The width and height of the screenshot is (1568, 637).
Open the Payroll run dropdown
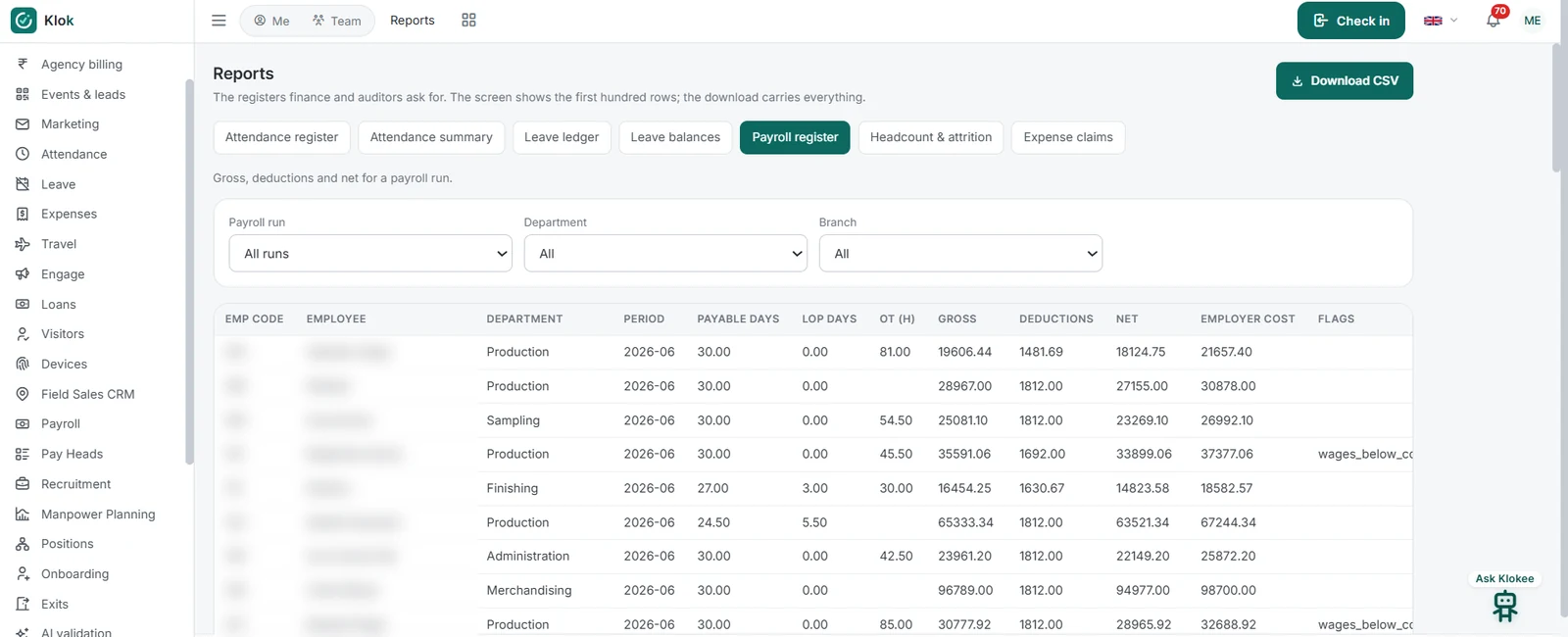[370, 253]
